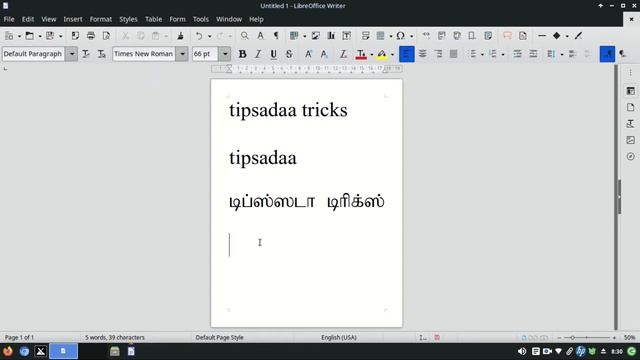Image resolution: width=640 pixels, height=360 pixels.
Task: Toggle Italic formatting
Action: pyautogui.click(x=258, y=54)
